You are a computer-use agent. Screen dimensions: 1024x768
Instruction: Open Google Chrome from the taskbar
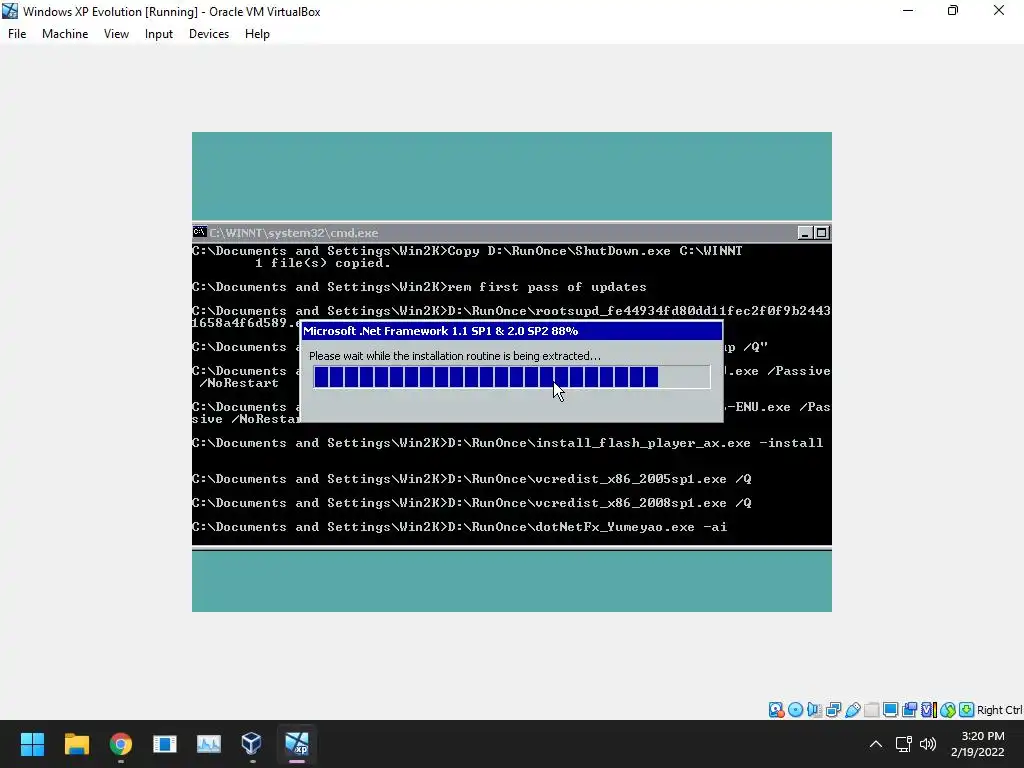tap(121, 744)
